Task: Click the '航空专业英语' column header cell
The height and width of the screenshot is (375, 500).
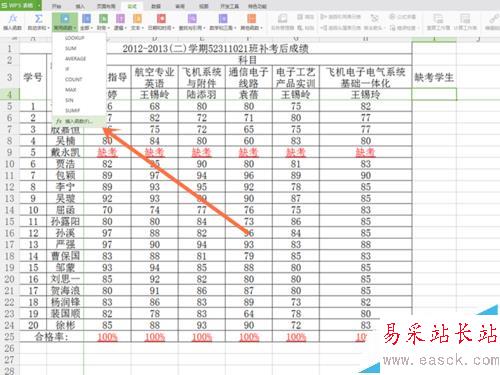Action: [155, 77]
